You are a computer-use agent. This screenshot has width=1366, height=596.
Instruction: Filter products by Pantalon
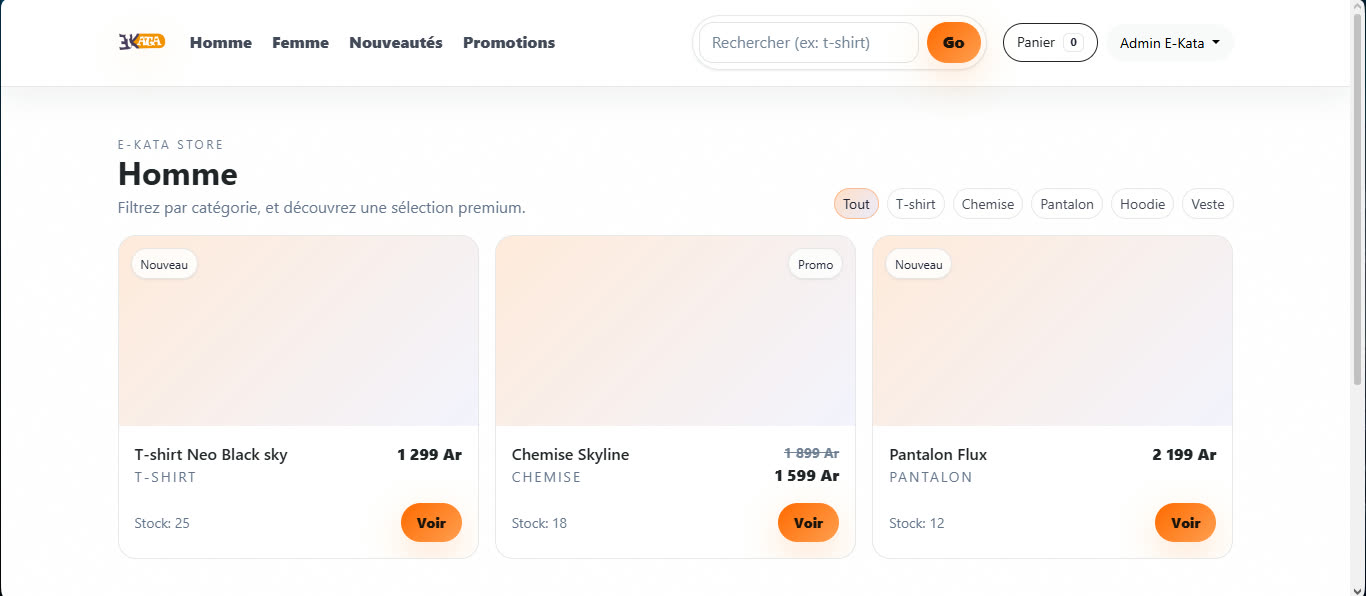coord(1067,204)
